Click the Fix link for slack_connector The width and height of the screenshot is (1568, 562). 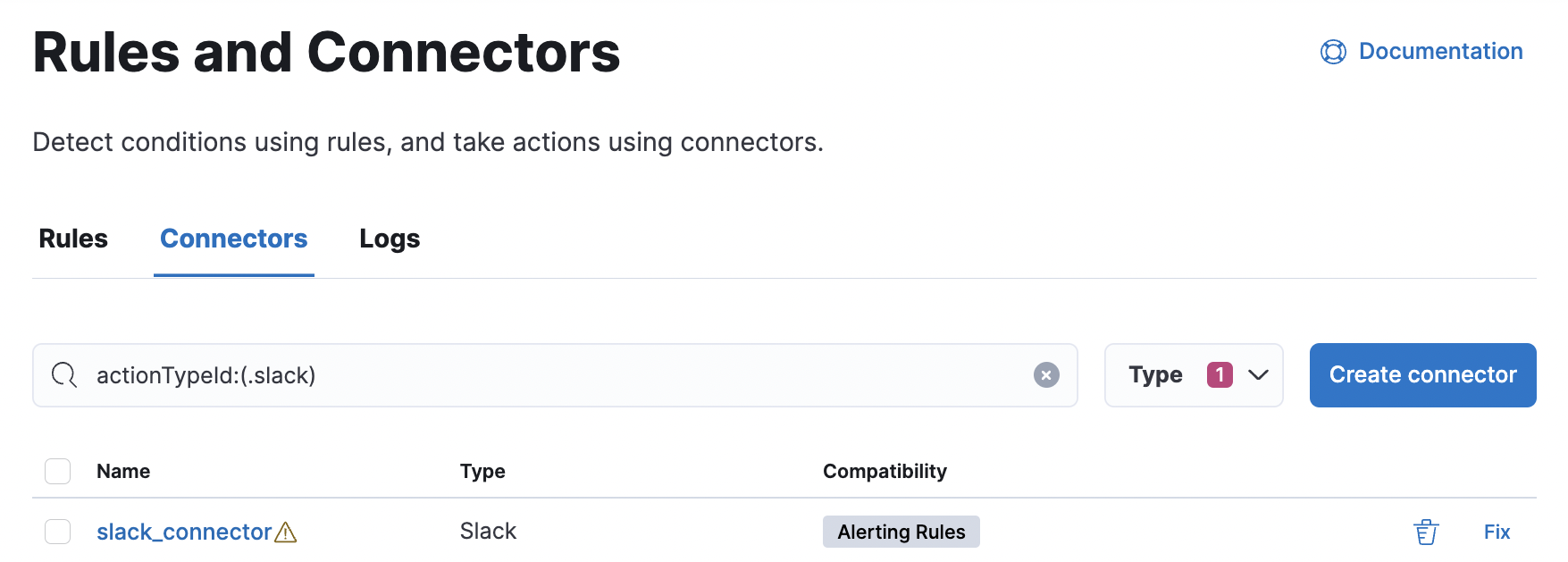1496,531
